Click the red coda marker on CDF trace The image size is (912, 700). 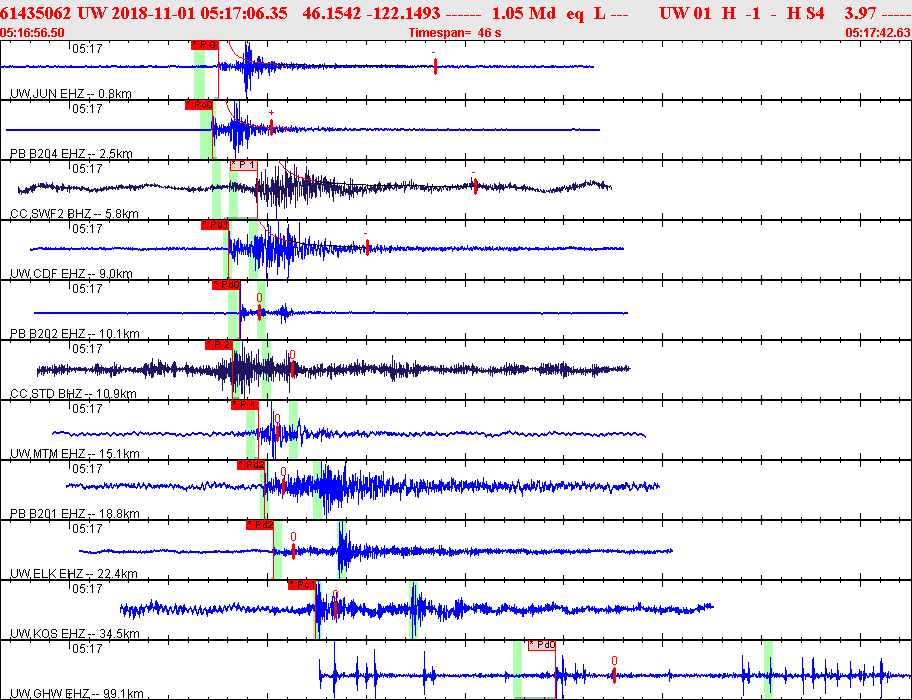tap(367, 247)
